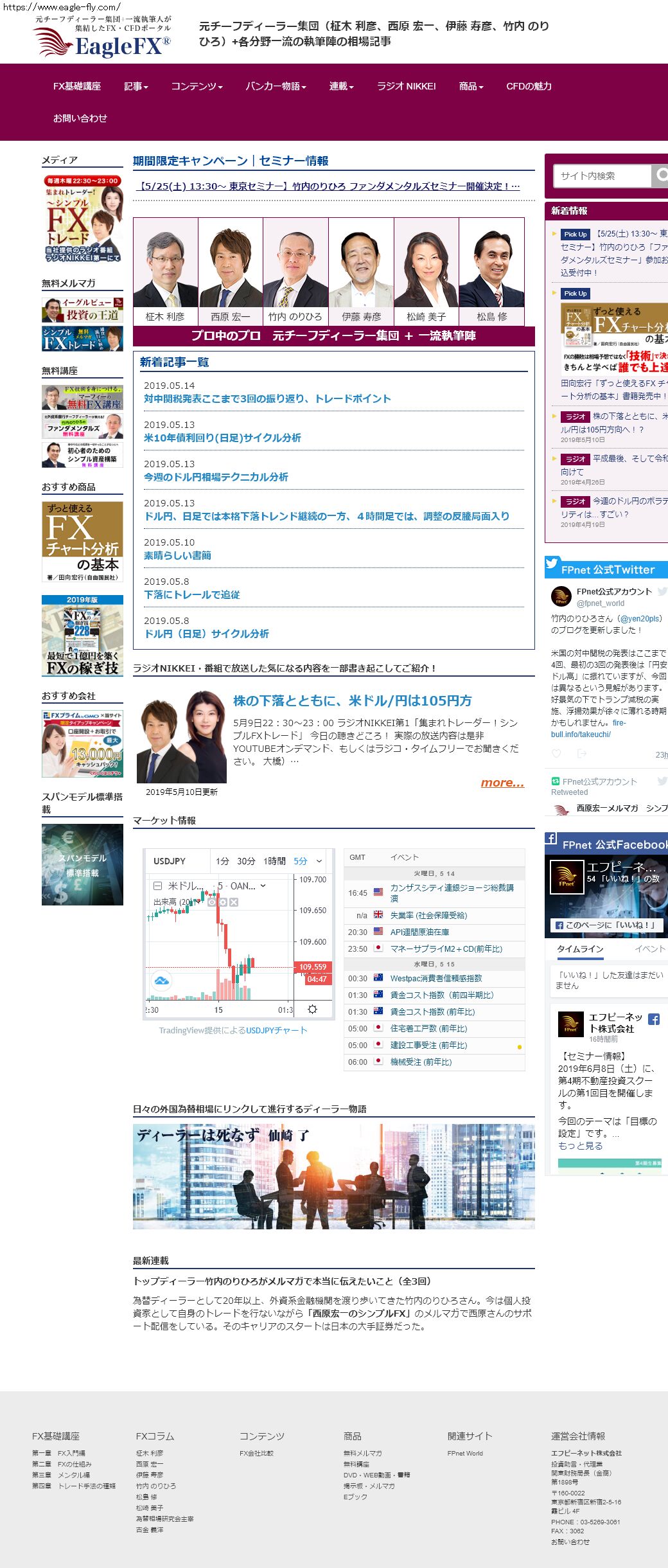Click Japan flag beside 機械受注 event

(378, 1061)
